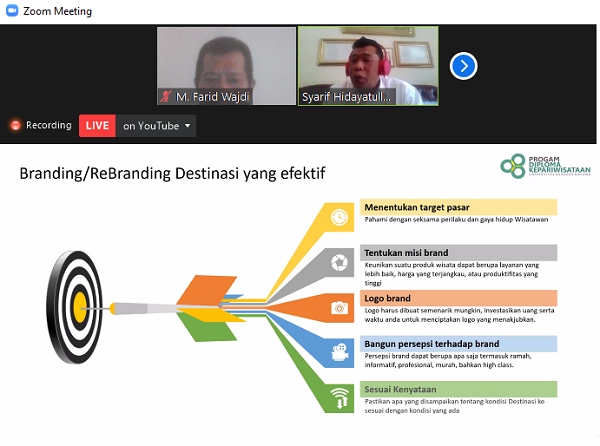Click text Logo harus dibuat semenarik mungkin
This screenshot has height=446, width=600.
pos(459,315)
